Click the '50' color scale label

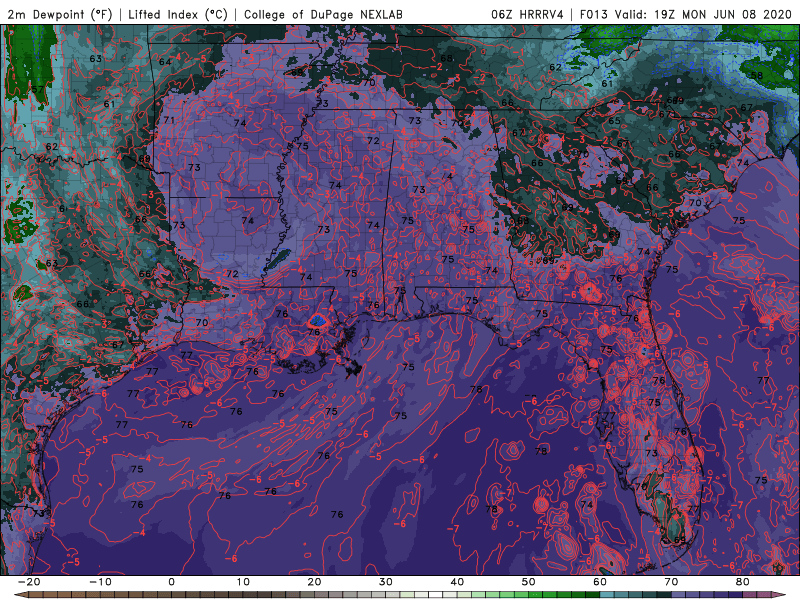[x=529, y=582]
